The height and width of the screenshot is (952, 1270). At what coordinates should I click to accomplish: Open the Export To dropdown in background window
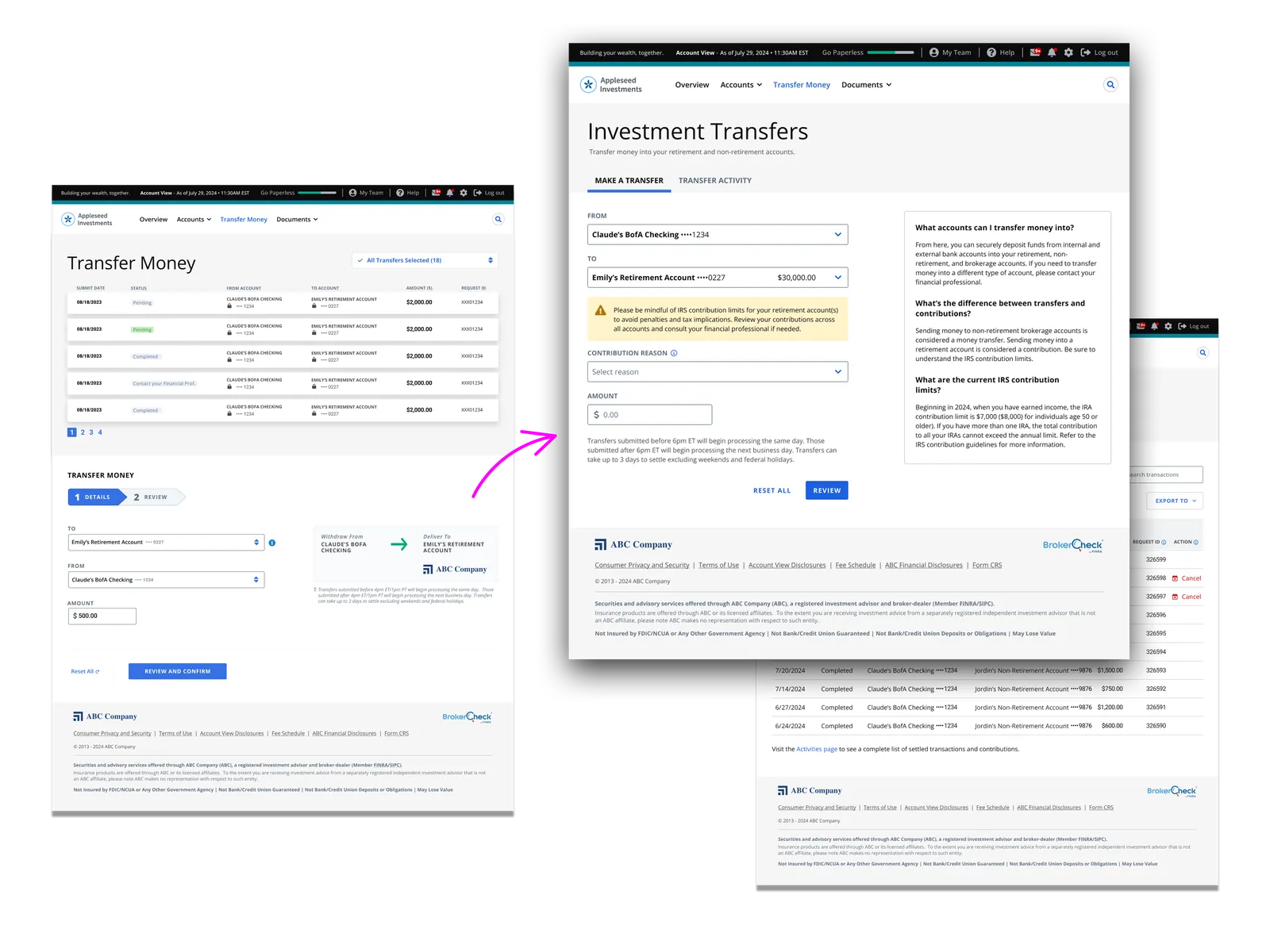pos(1175,501)
